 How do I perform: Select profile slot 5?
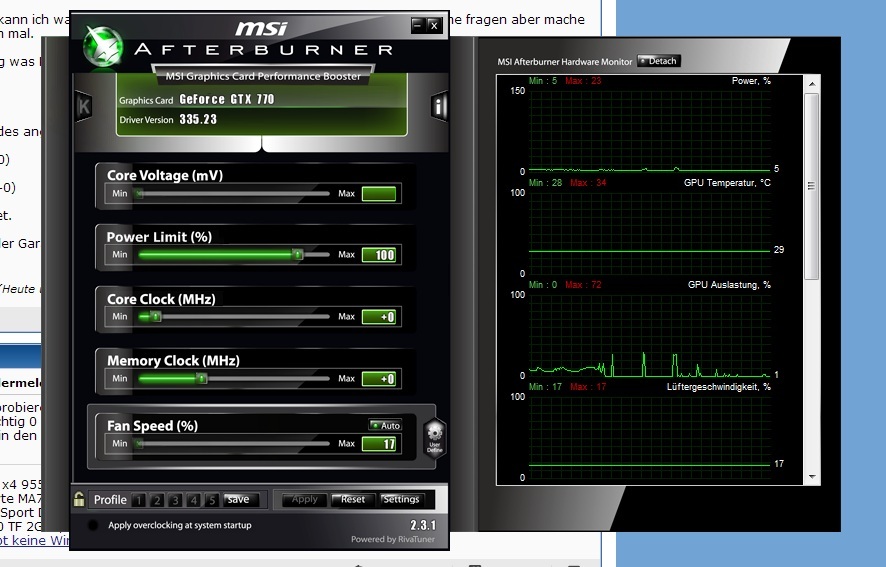pos(211,500)
